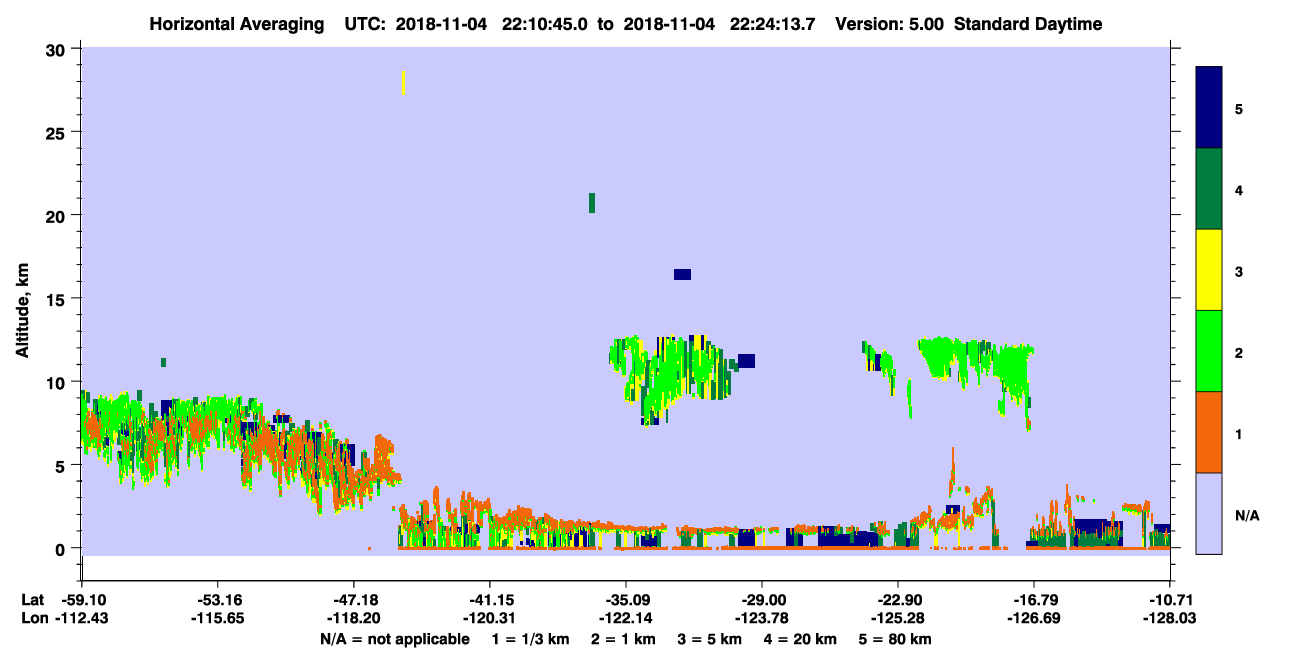Click the end time '22:24:13.7' in title

tap(773, 24)
